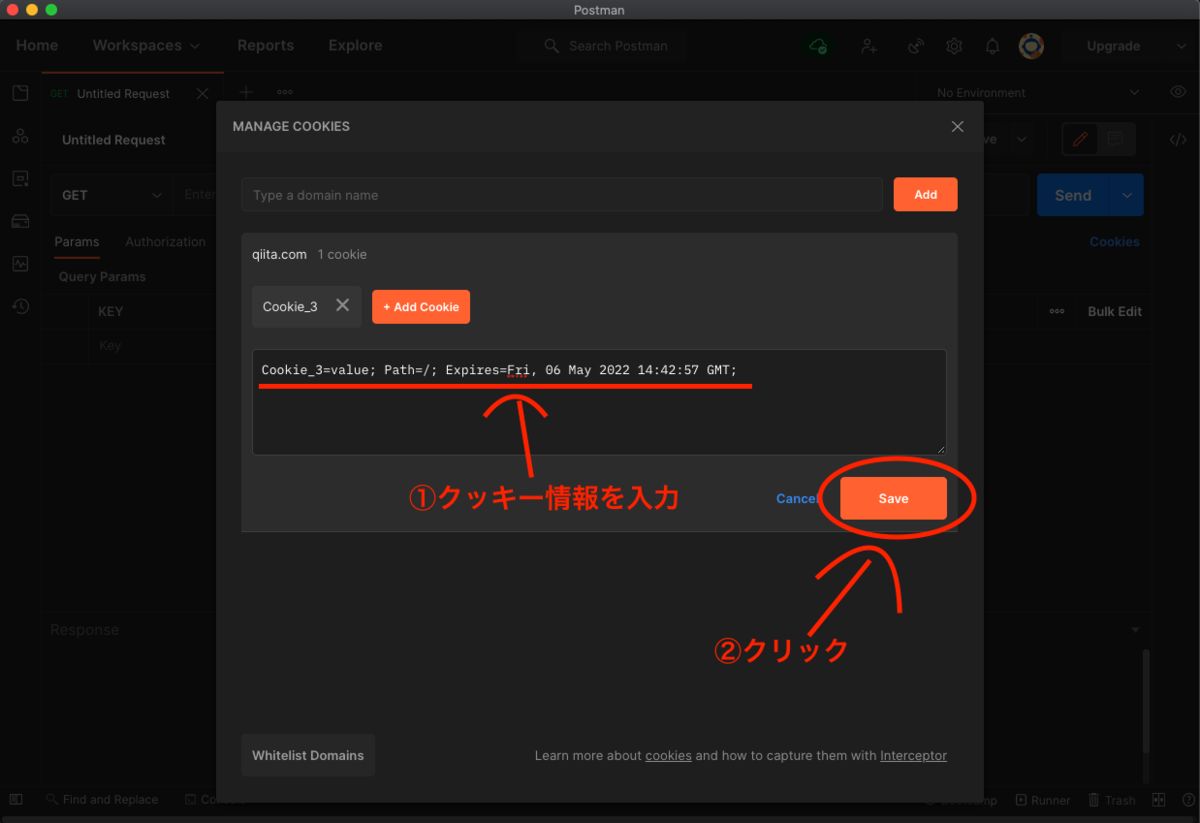This screenshot has height=823, width=1200.
Task: Click the environment quick look eye icon
Action: click(1178, 92)
